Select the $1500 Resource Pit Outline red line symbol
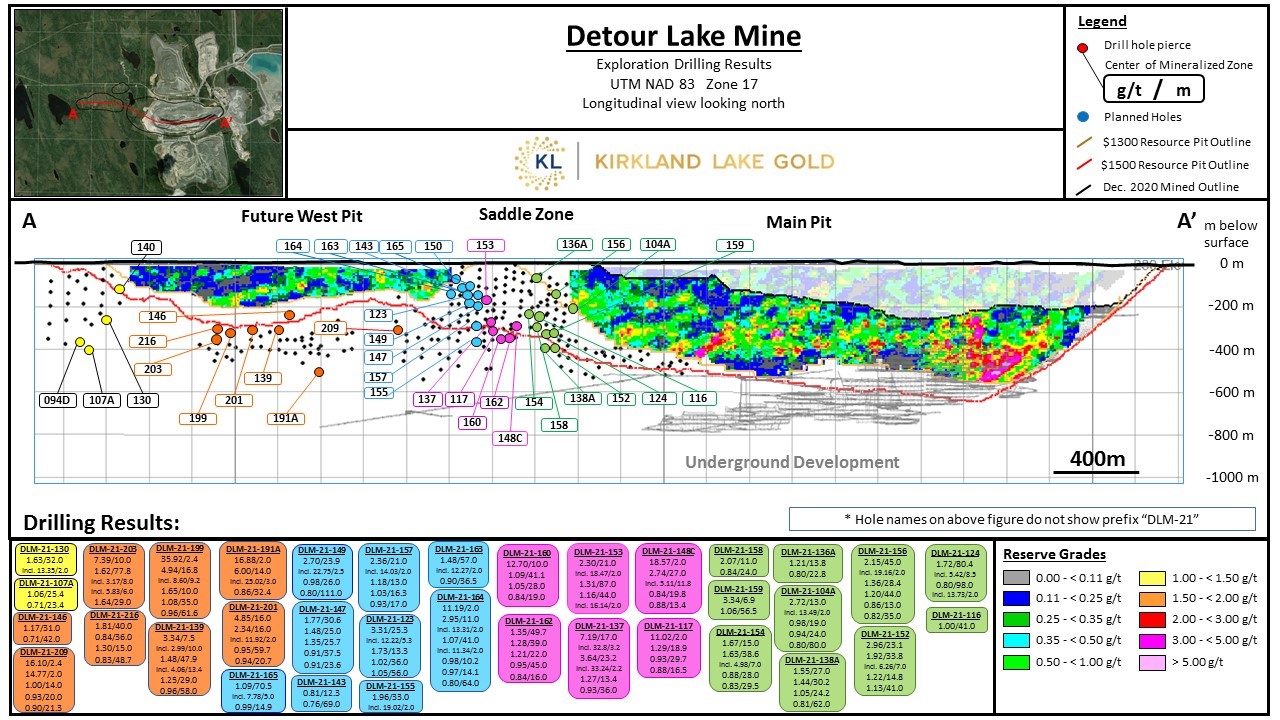This screenshot has width=1280, height=720. 1083,163
